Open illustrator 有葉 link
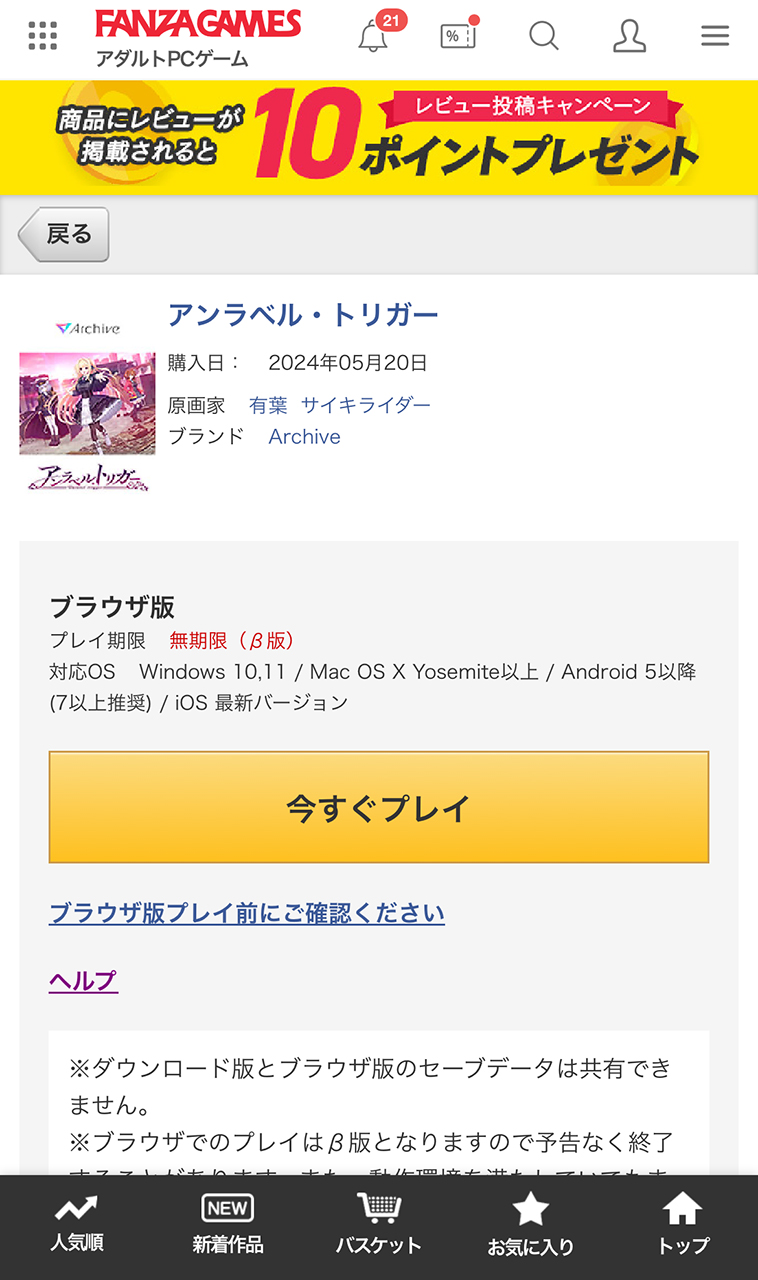The height and width of the screenshot is (1280, 758). tap(268, 405)
